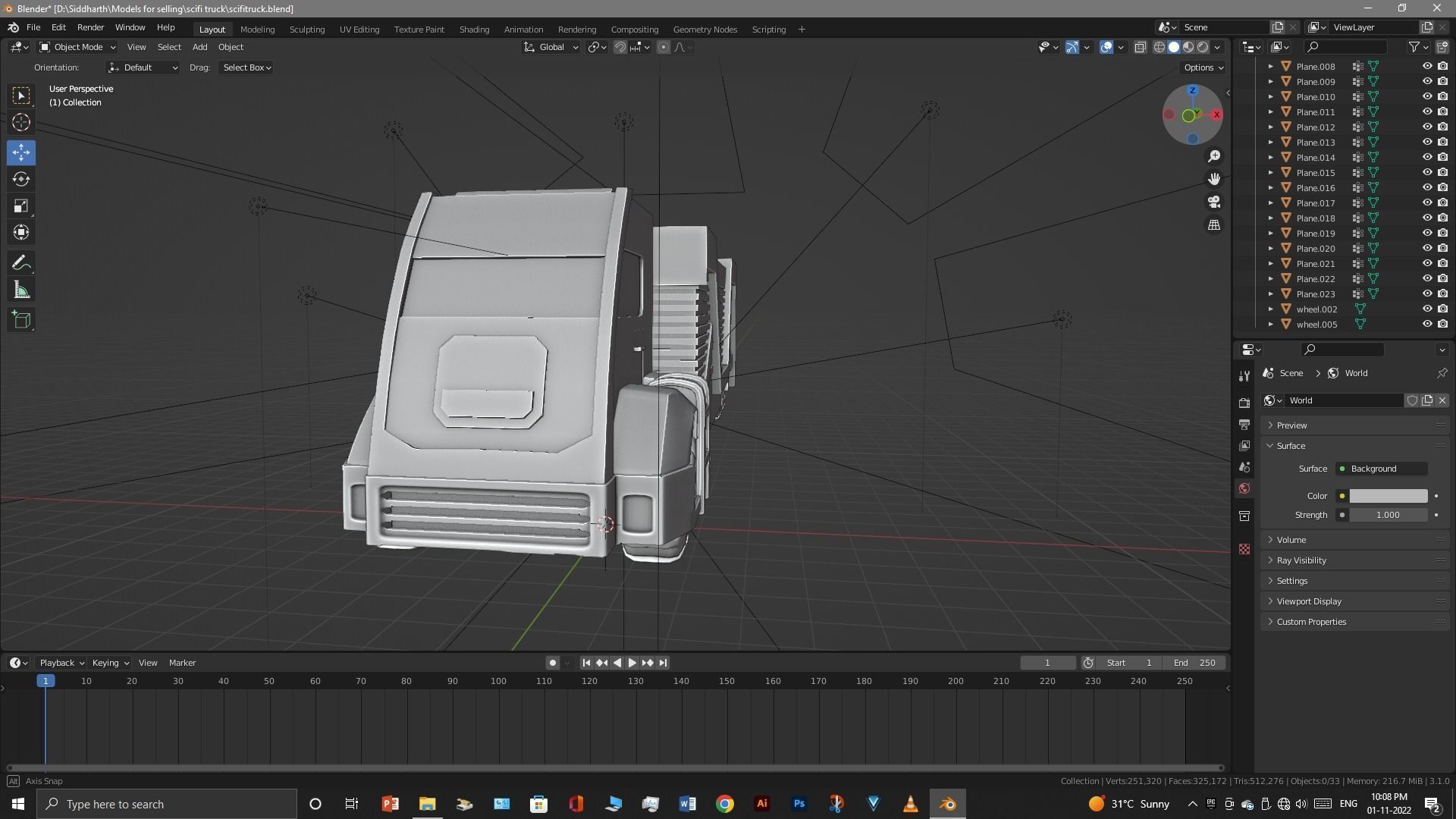Hide Plane.015 in viewport
The image size is (1456, 819).
tap(1426, 173)
